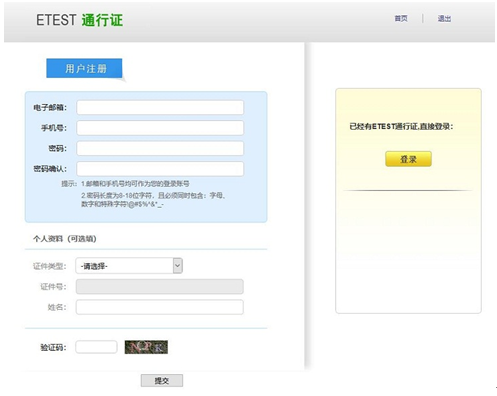Click the 首页 link in header

click(401, 18)
